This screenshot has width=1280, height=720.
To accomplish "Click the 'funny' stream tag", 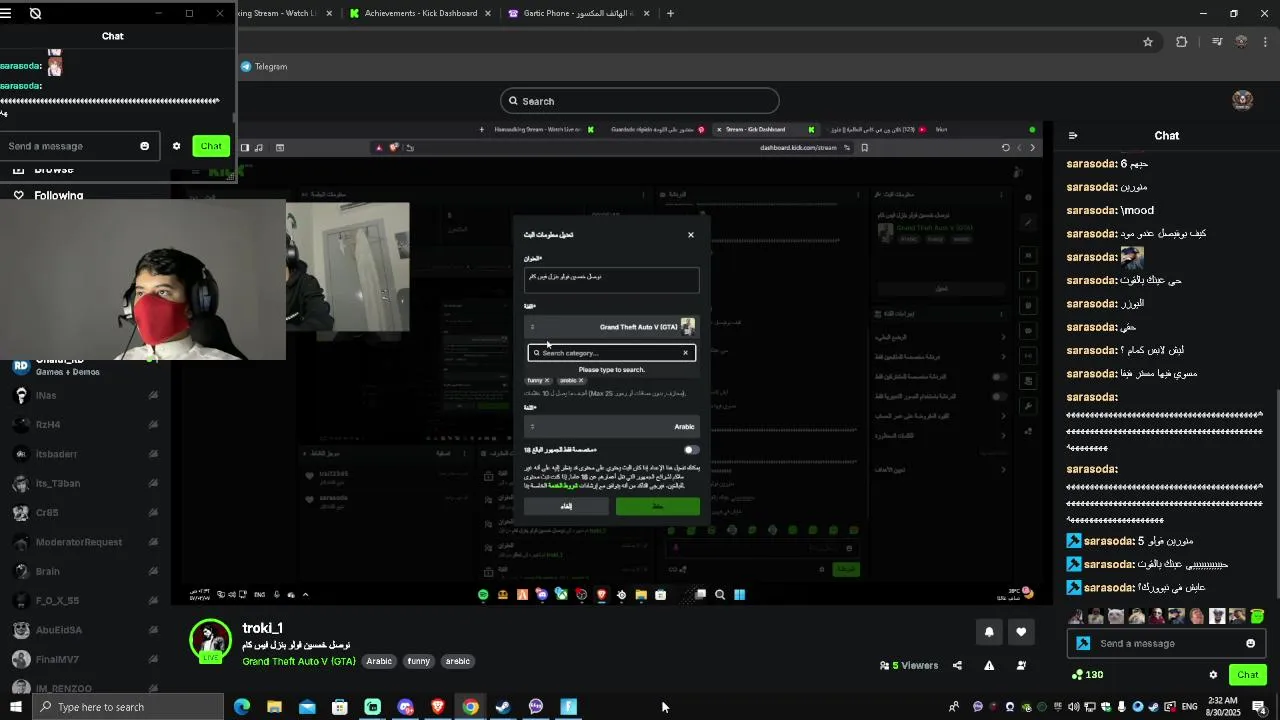I will 419,661.
